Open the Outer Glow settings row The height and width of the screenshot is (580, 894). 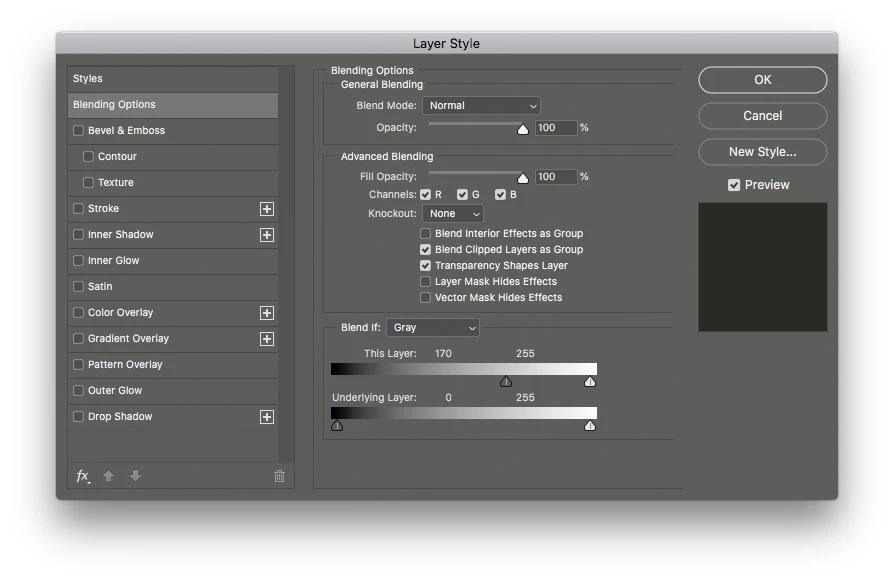[x=173, y=391]
